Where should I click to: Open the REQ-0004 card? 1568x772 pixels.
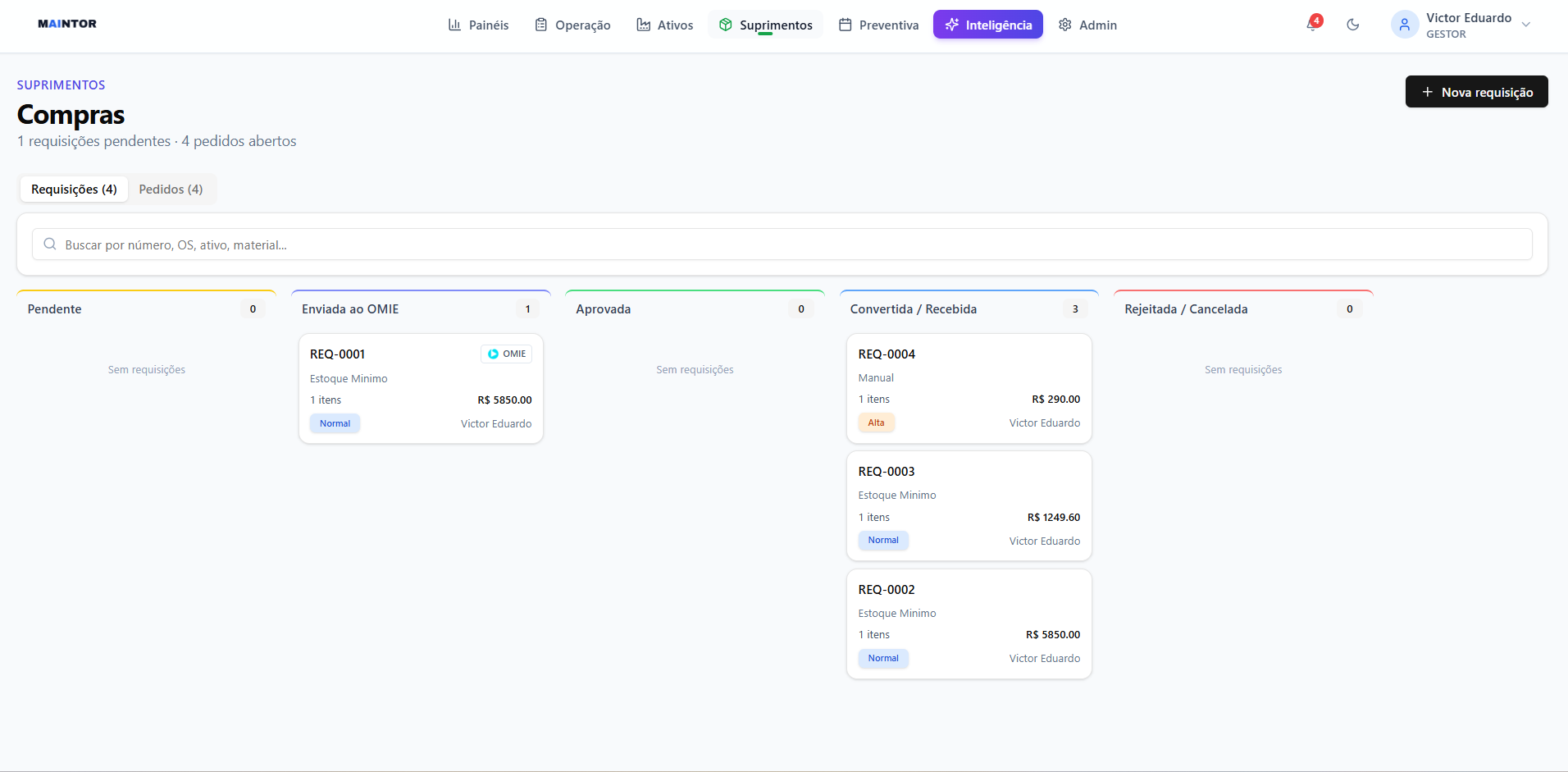[969, 388]
